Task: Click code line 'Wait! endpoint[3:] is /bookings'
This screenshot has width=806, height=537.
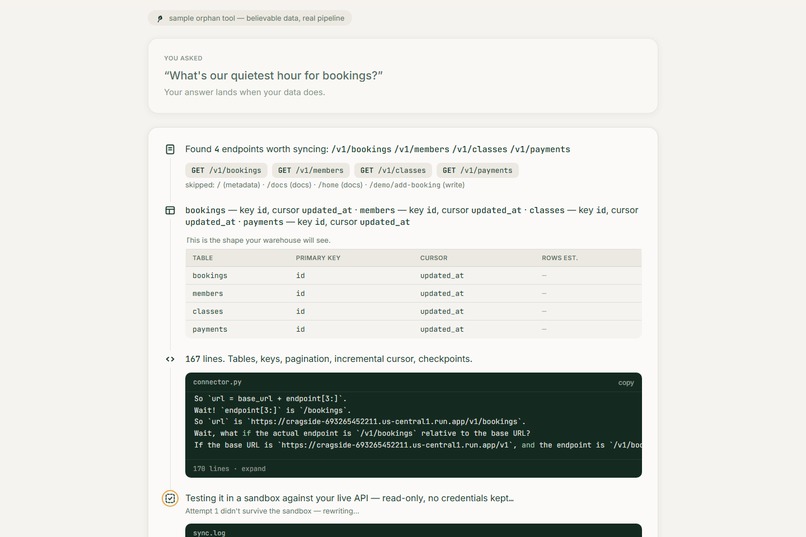Action: coord(272,411)
